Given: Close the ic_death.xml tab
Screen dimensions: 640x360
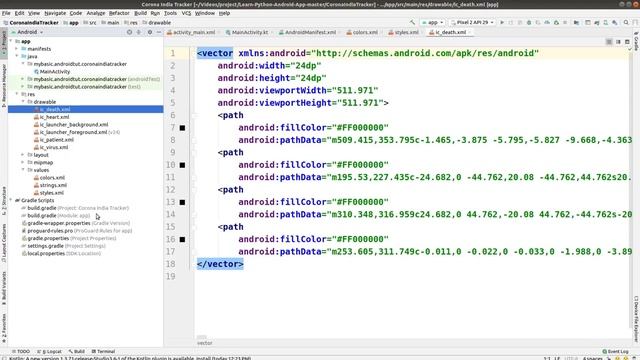Looking at the screenshot, I should click(x=470, y=32).
